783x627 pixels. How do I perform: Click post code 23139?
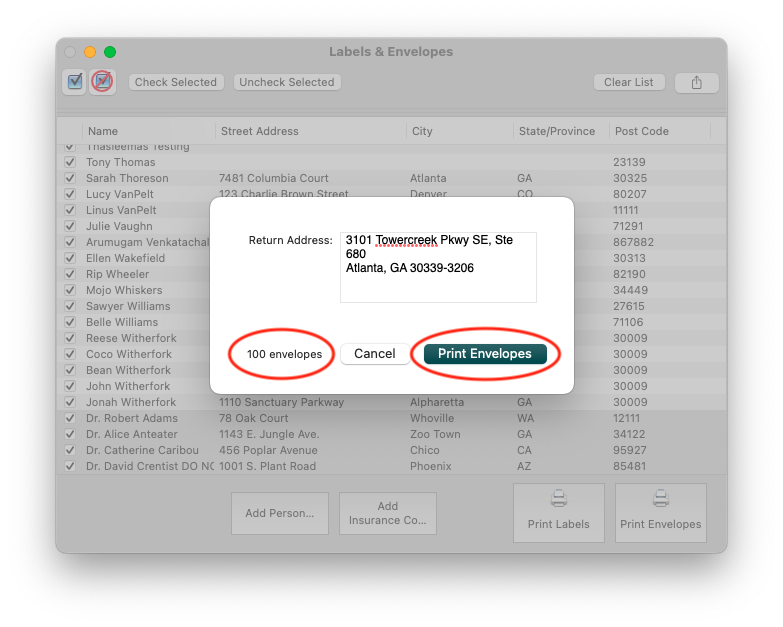(x=629, y=162)
